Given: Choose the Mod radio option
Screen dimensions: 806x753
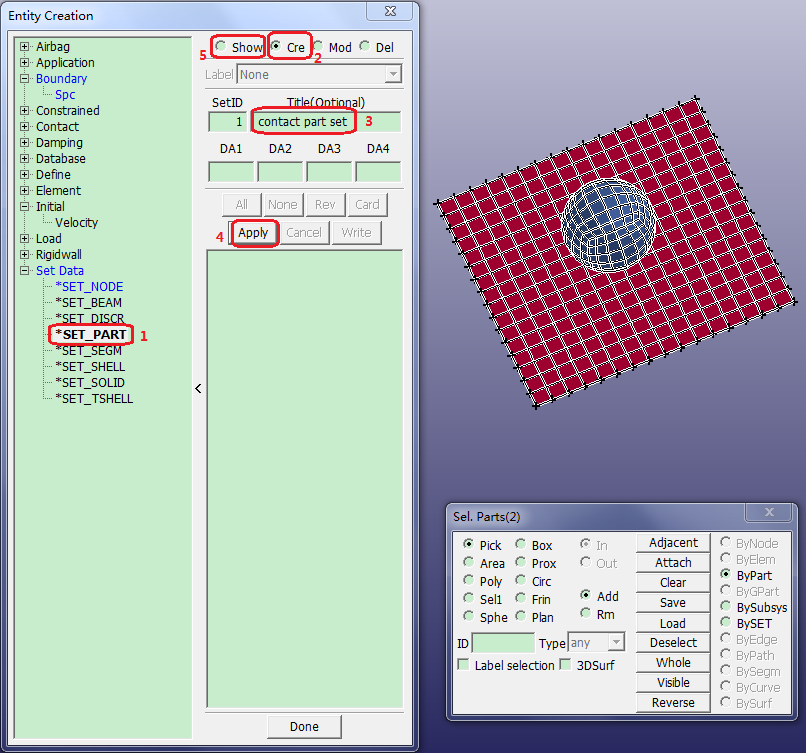Looking at the screenshot, I should pos(319,47).
